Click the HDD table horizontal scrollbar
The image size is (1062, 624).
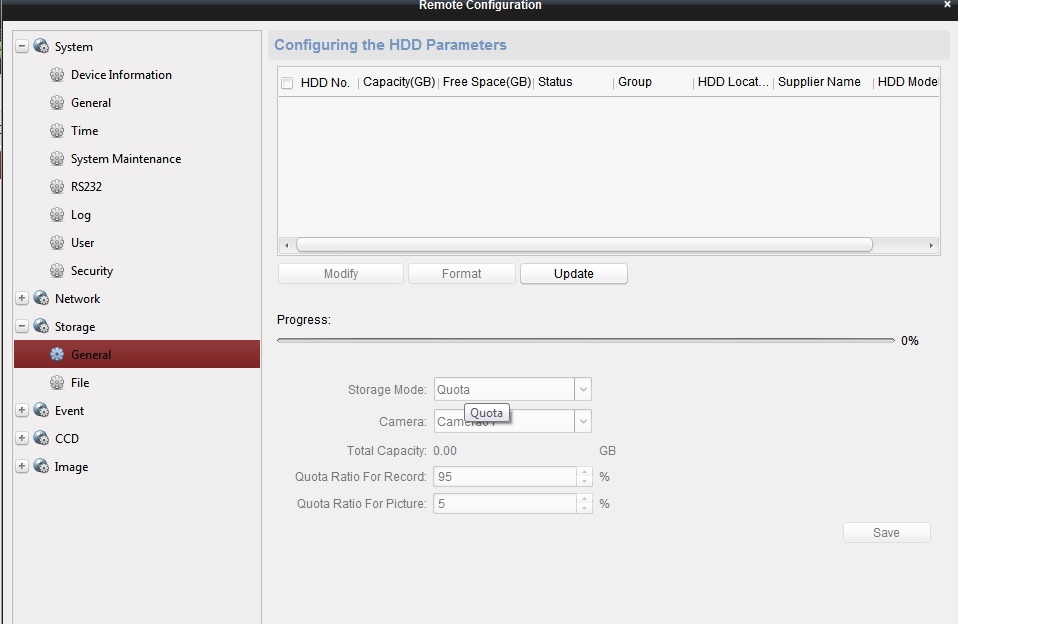pos(584,245)
